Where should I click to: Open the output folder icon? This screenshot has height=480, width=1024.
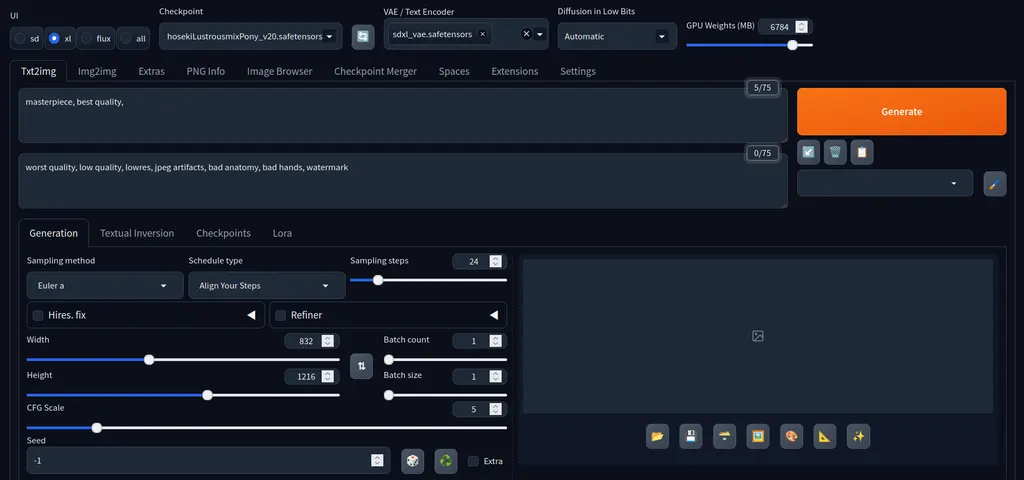(657, 436)
